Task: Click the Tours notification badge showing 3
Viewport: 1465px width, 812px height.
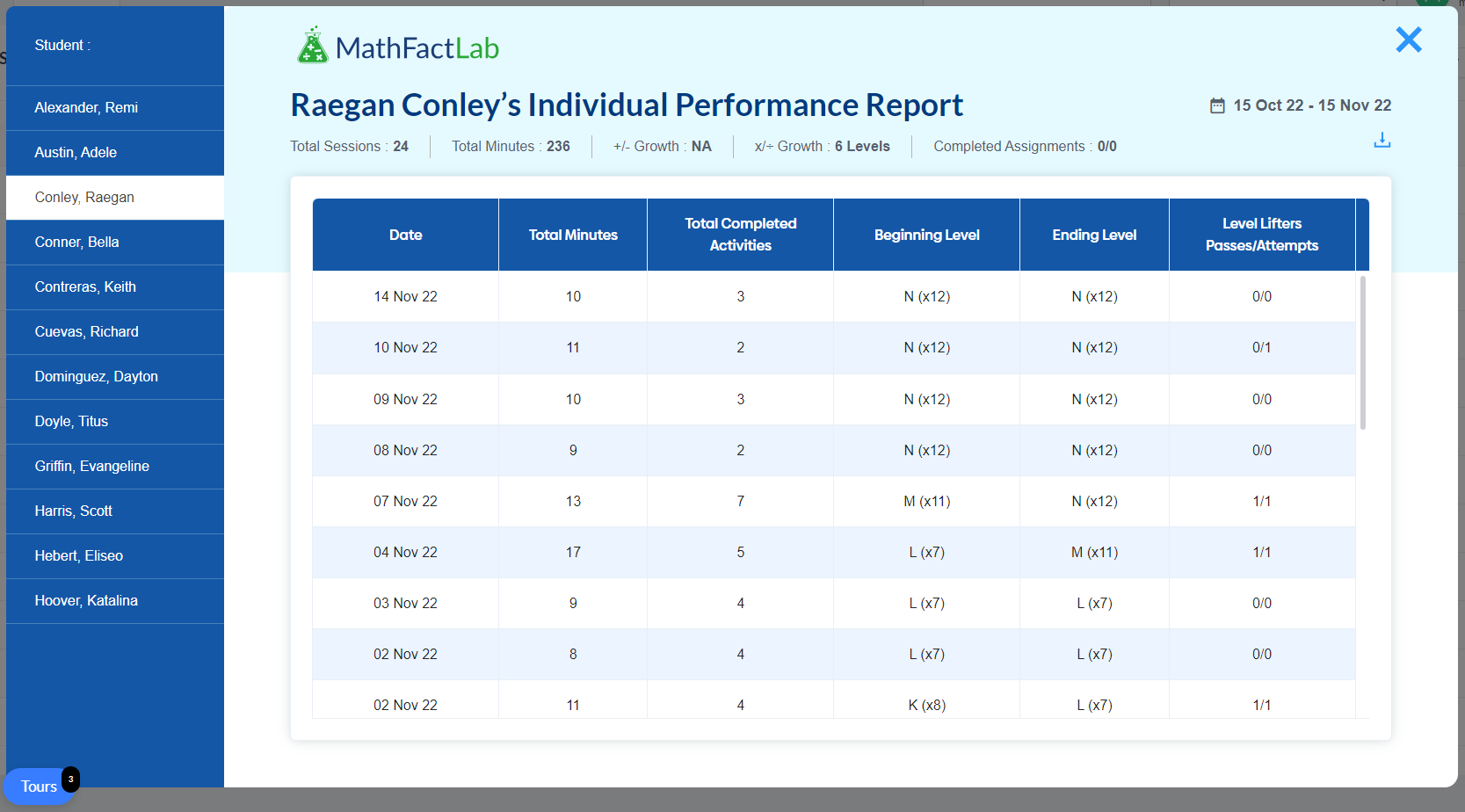Action: pos(70,779)
